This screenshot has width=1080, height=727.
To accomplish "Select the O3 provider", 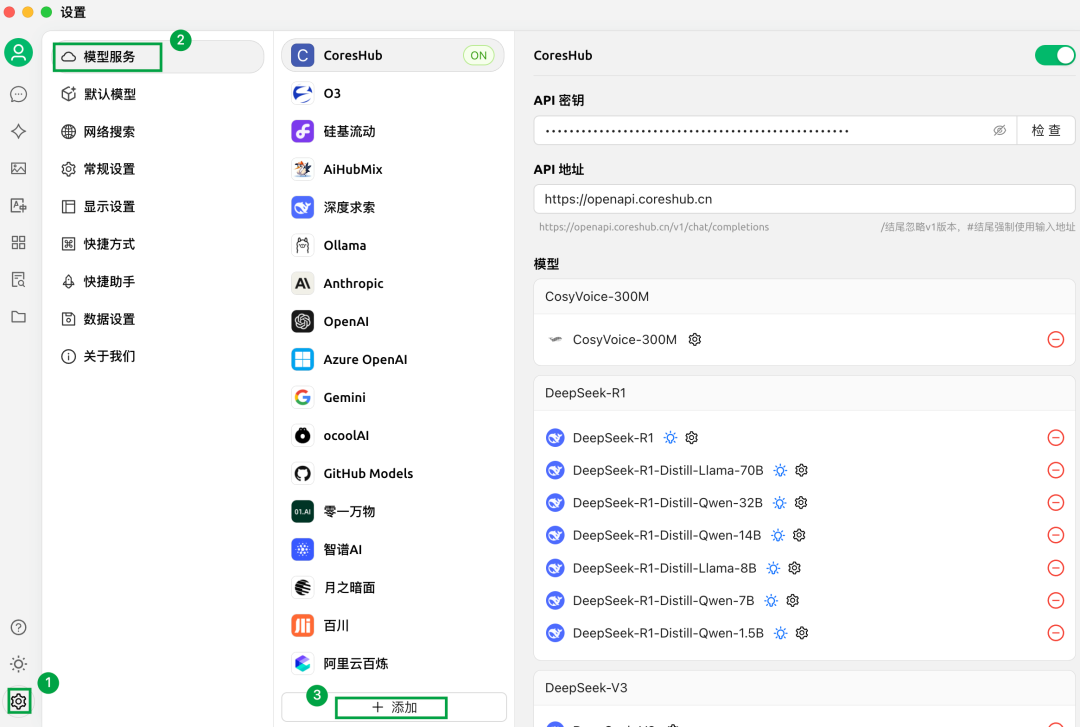I will tap(393, 93).
